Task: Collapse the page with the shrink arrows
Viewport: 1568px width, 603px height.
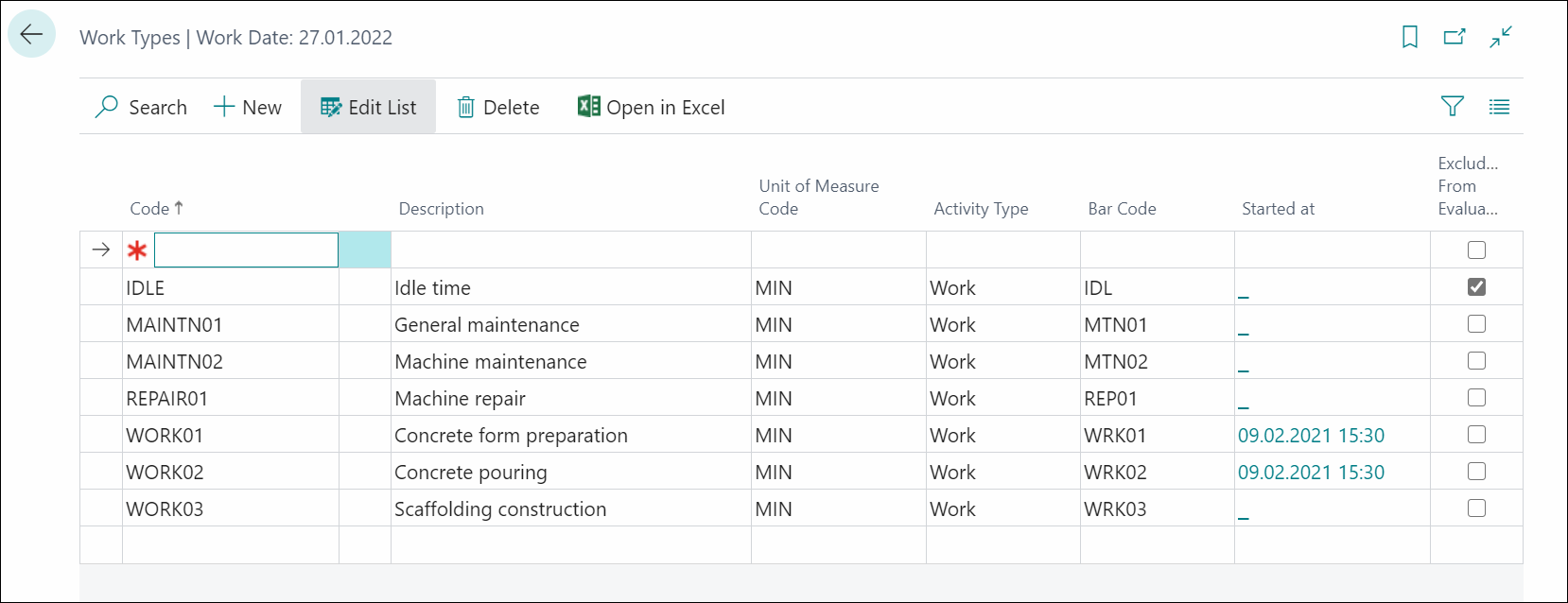Action: (x=1501, y=37)
